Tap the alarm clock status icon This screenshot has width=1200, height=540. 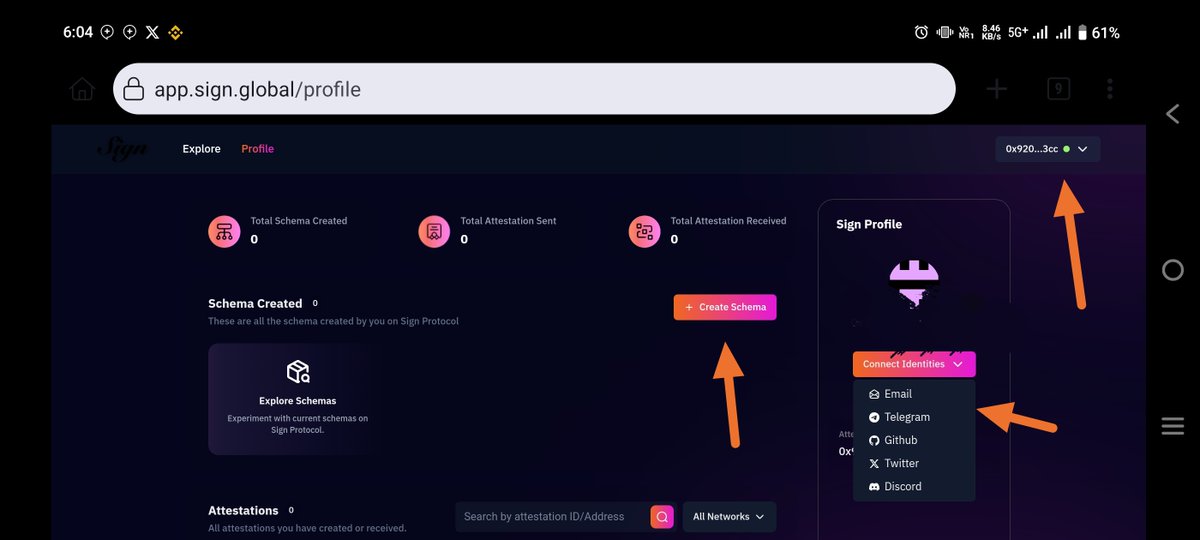point(921,32)
